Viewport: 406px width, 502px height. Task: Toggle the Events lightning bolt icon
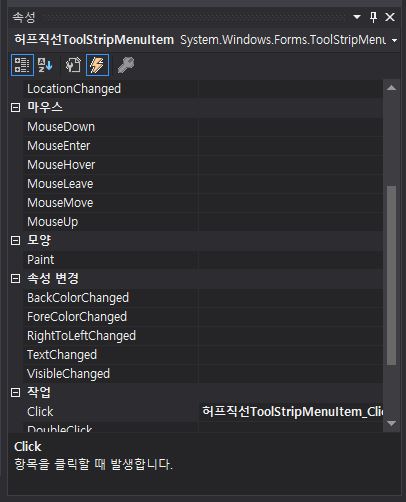point(97,65)
